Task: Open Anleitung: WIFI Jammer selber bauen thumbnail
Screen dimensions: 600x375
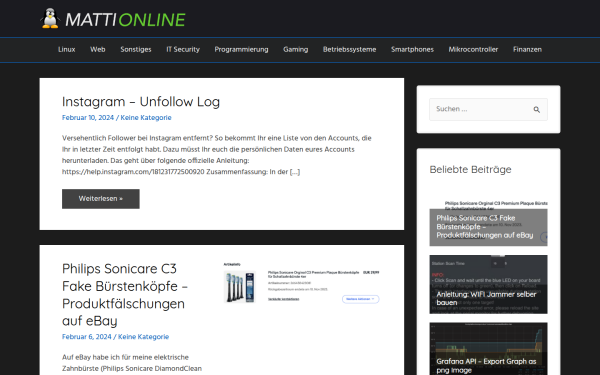Action: click(488, 284)
